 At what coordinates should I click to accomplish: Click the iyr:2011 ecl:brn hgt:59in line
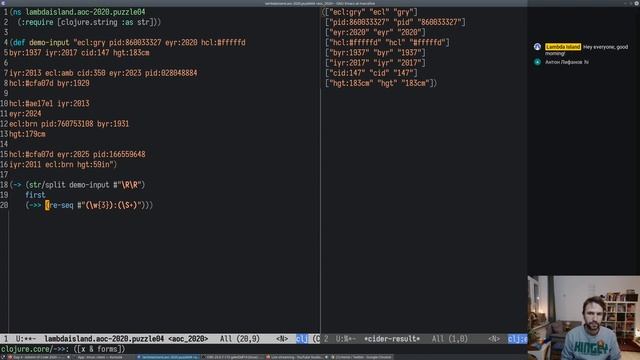pos(63,164)
